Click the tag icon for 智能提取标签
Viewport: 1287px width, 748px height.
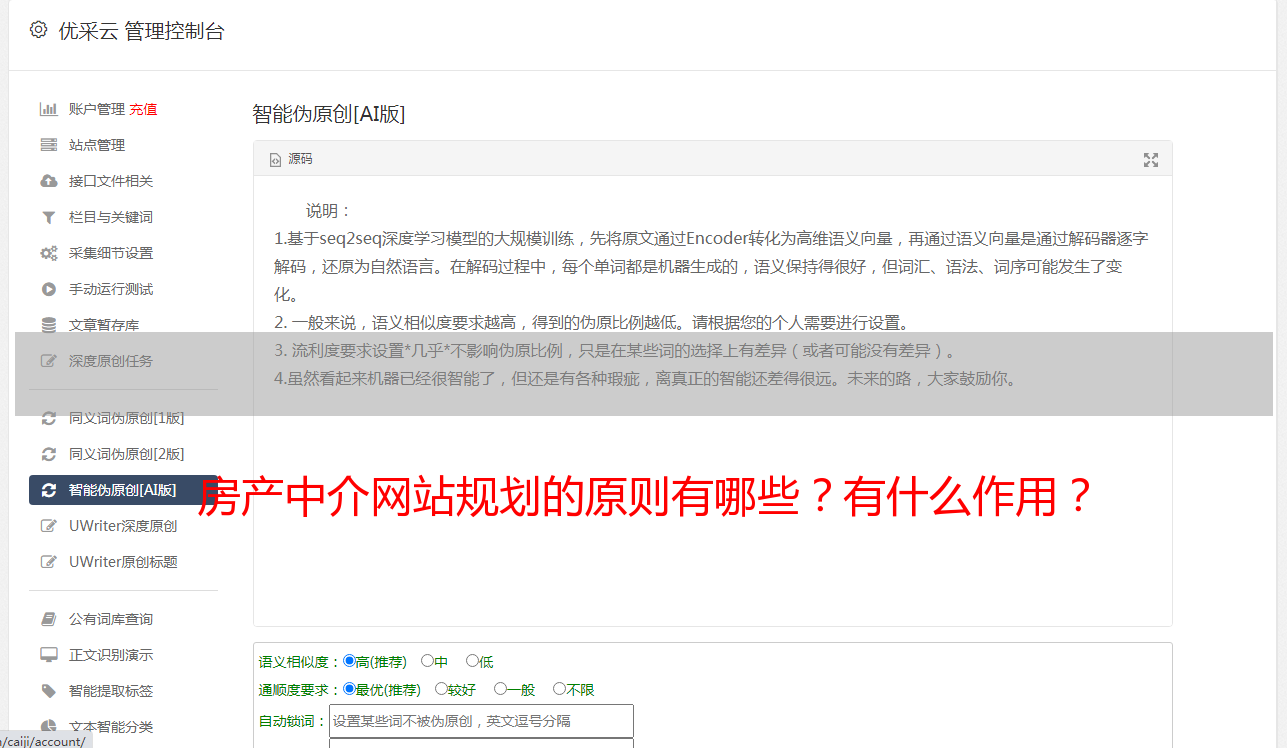point(48,691)
